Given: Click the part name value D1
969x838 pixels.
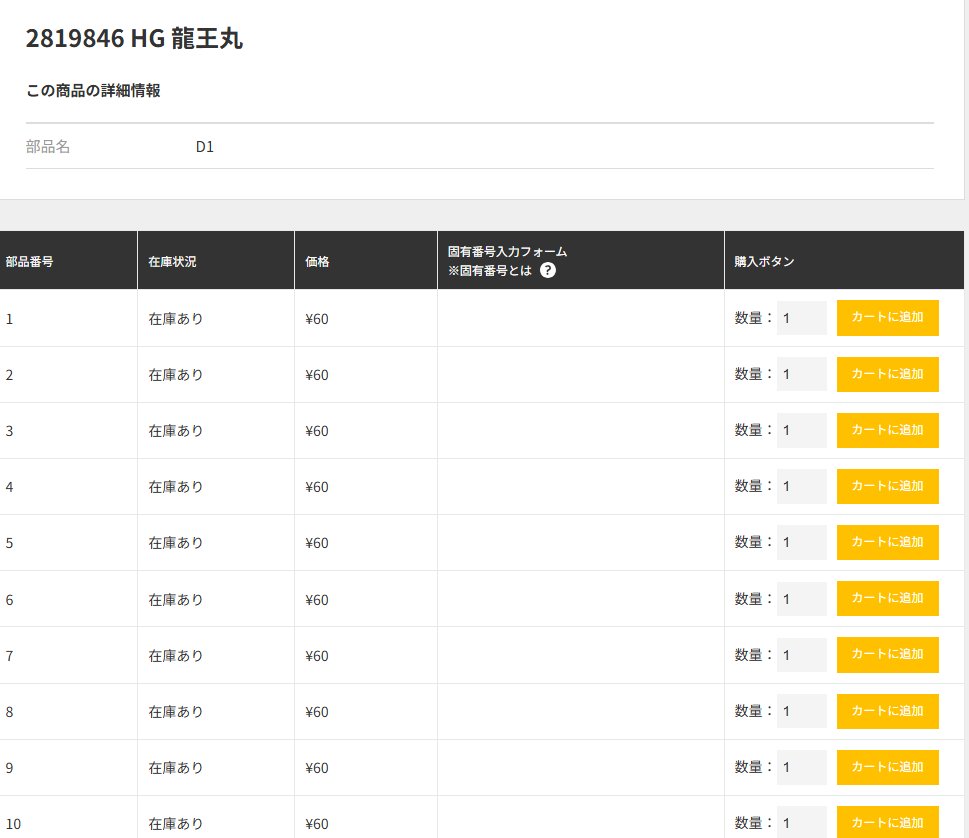Looking at the screenshot, I should pyautogui.click(x=205, y=147).
